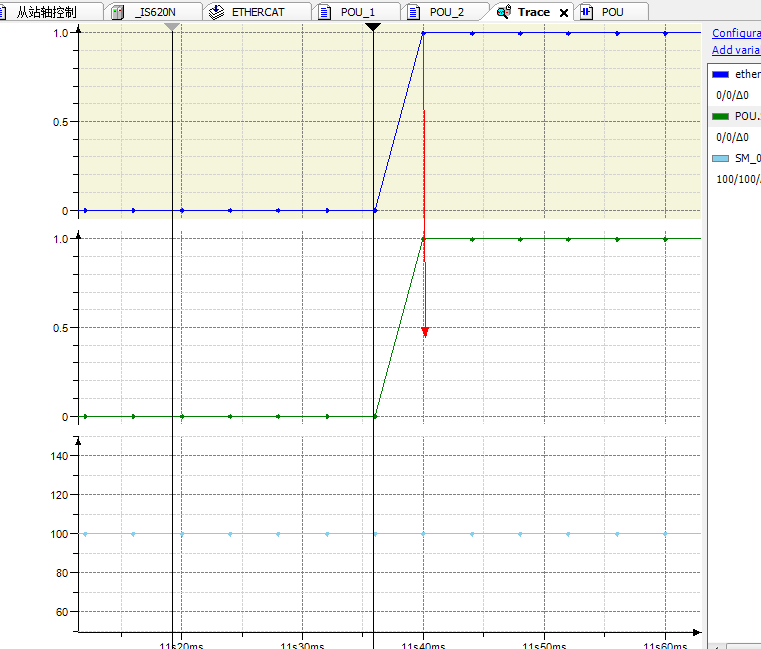
Task: Switch to the POU_1 tab
Action: (357, 12)
